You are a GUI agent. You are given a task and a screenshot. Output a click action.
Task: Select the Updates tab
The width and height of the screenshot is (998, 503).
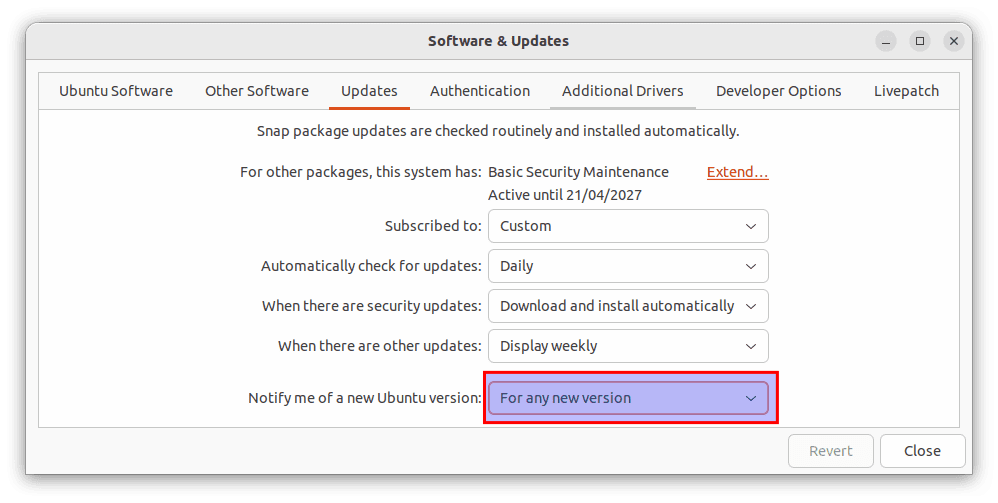click(369, 91)
